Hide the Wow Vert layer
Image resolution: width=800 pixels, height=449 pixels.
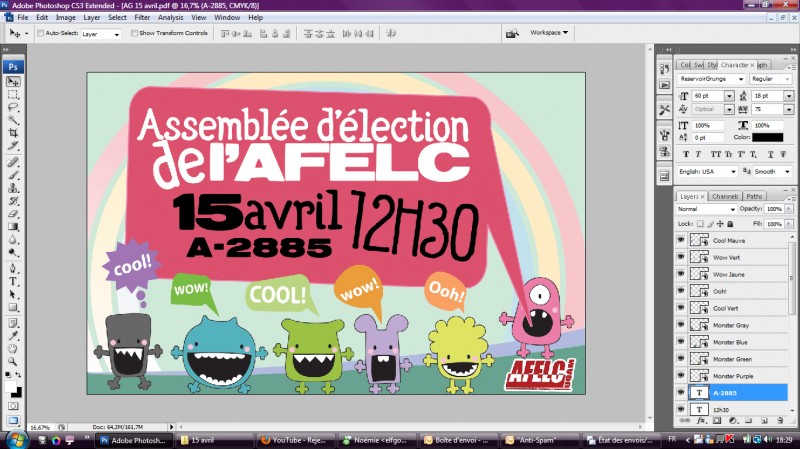tap(681, 257)
